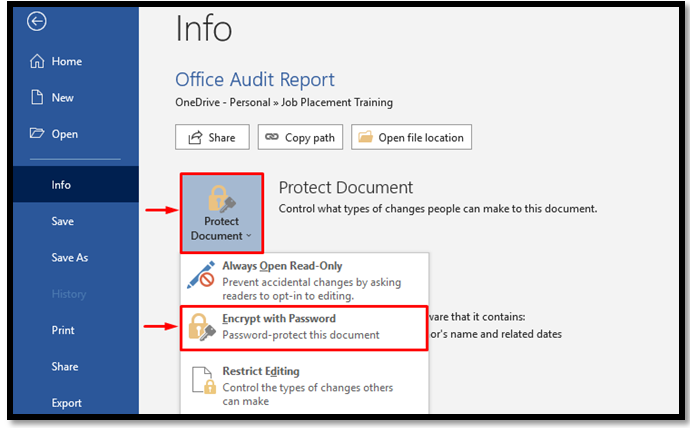Click the Share button under the document title
Viewport: 690px width, 428px height.
[212, 137]
